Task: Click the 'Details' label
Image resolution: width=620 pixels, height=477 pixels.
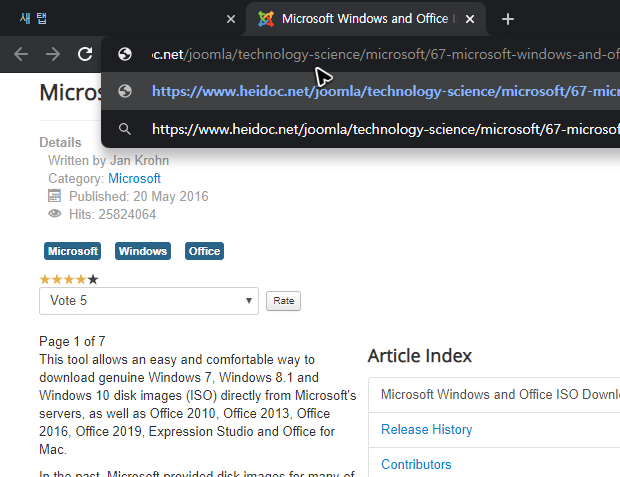Action: [60, 142]
